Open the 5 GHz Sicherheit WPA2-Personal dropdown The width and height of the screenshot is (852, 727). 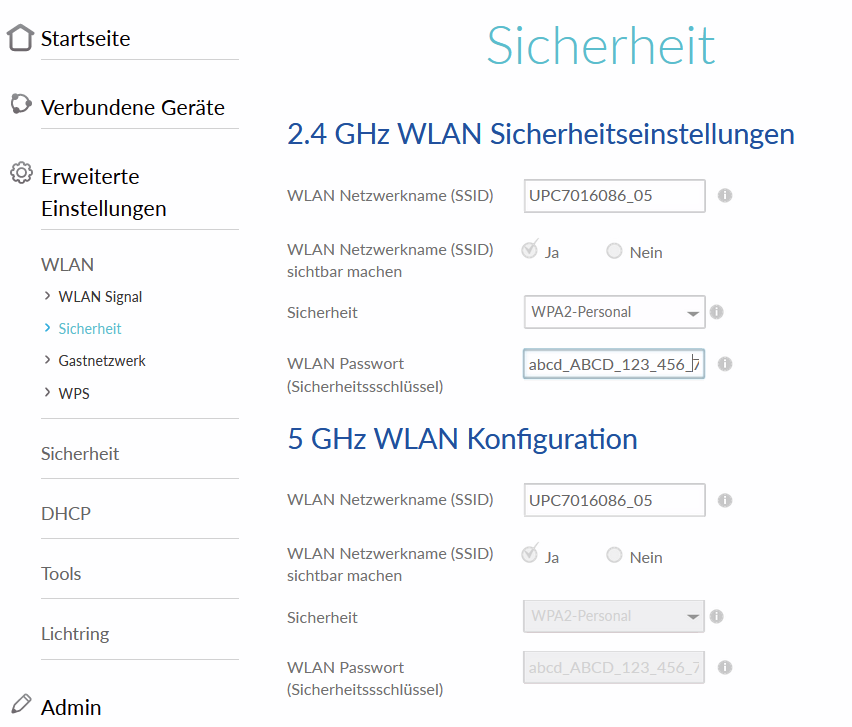point(614,616)
